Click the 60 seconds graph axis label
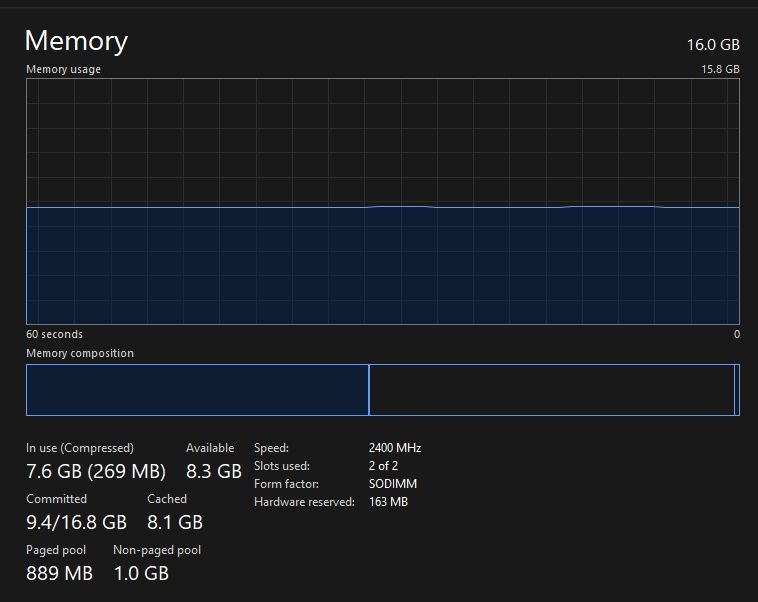Screen dimensions: 758x602 tap(54, 334)
